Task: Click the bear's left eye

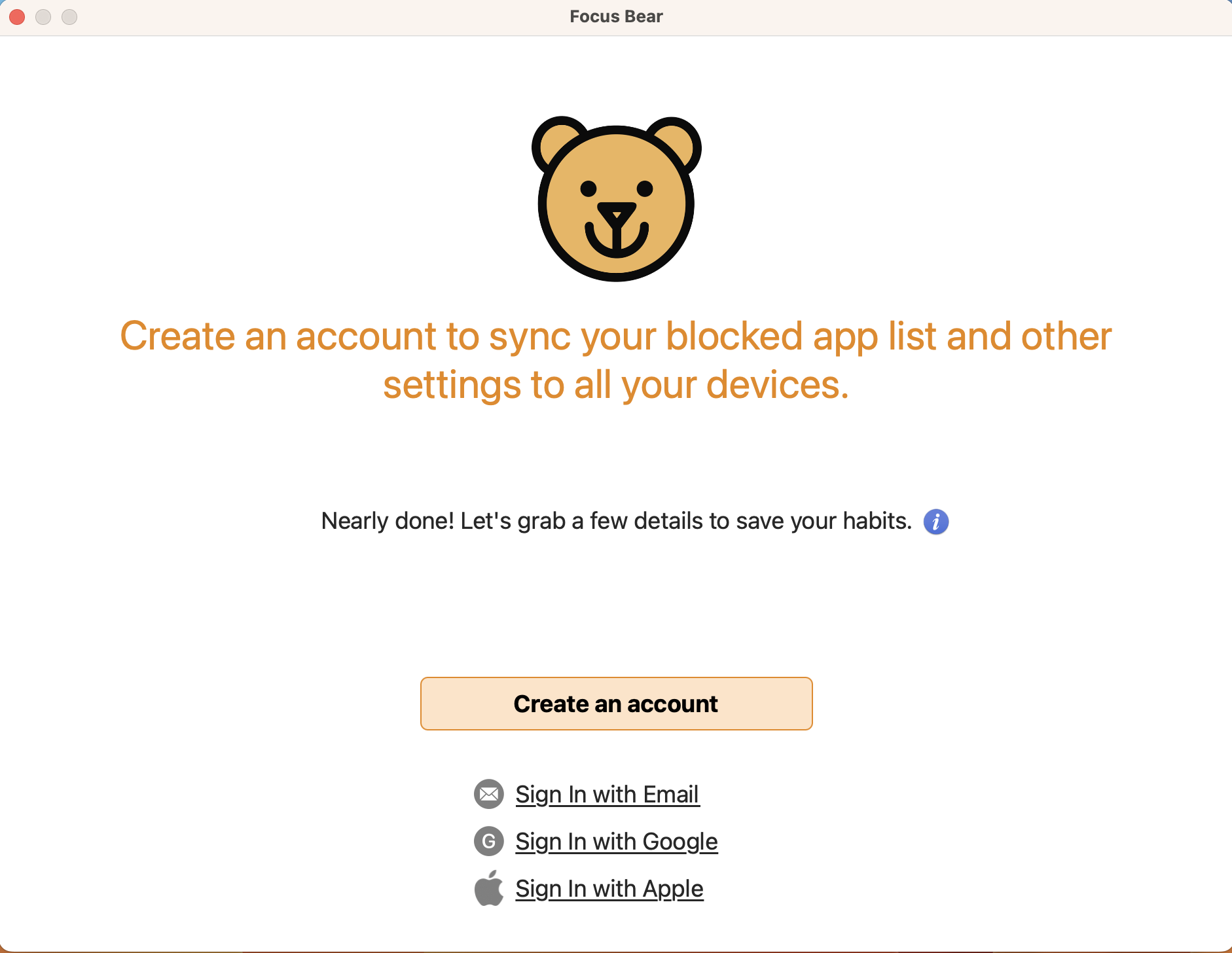Action: pos(589,189)
